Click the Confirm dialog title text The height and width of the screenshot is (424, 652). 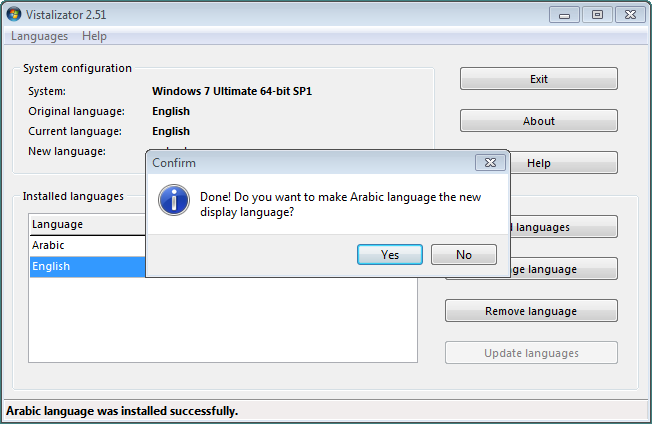coord(174,163)
